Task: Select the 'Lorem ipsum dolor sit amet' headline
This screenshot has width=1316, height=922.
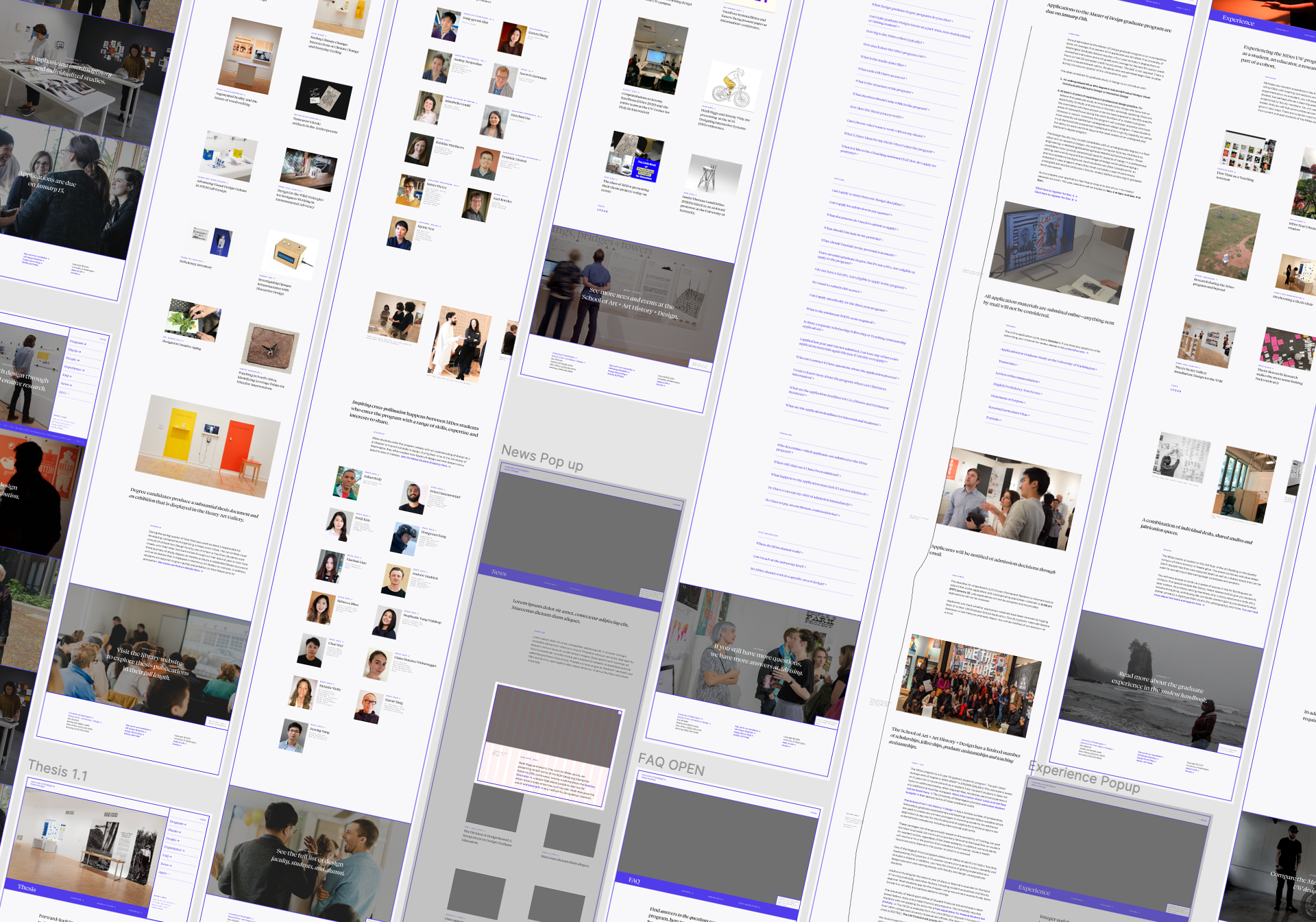Action: (570, 614)
